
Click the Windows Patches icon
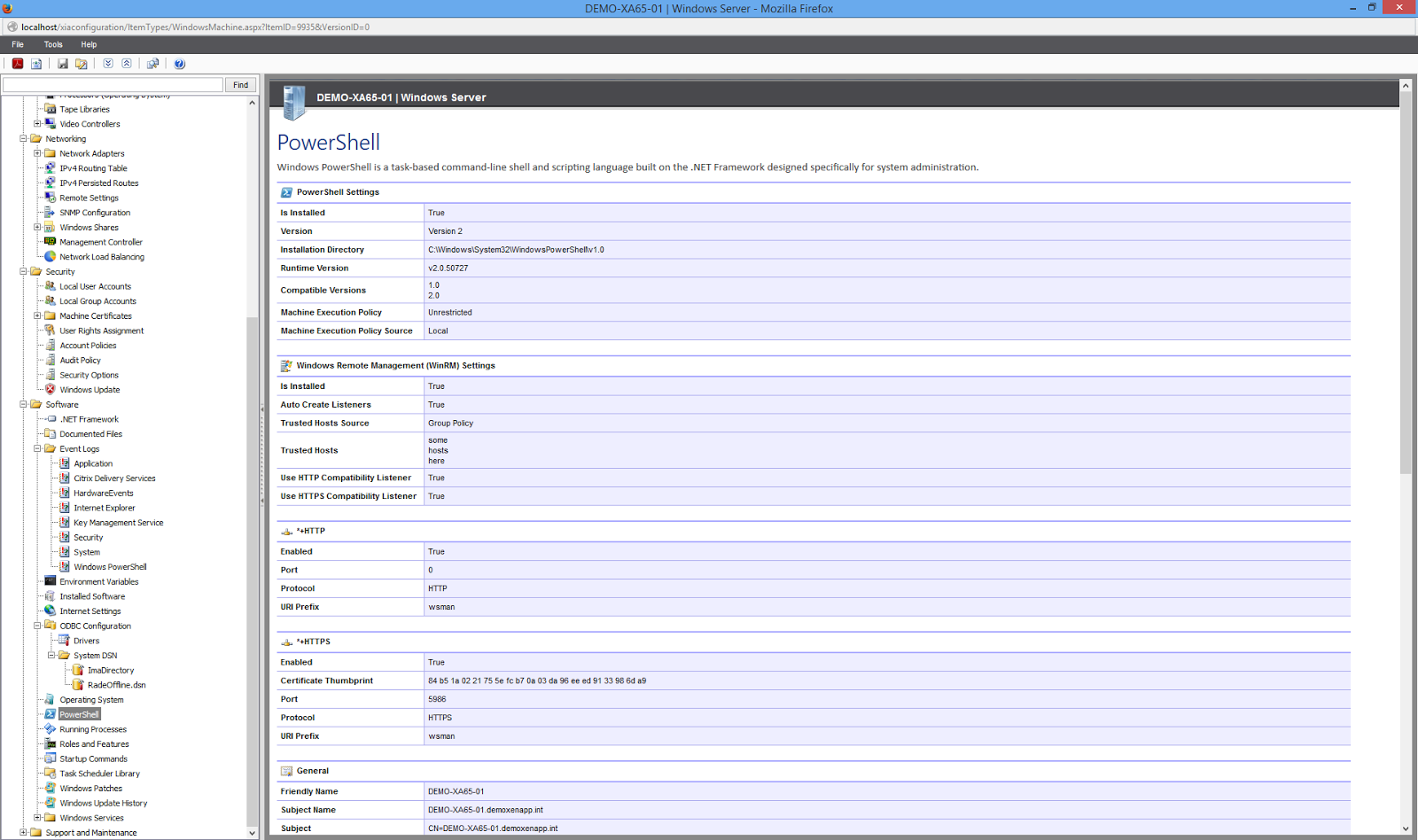(51, 789)
